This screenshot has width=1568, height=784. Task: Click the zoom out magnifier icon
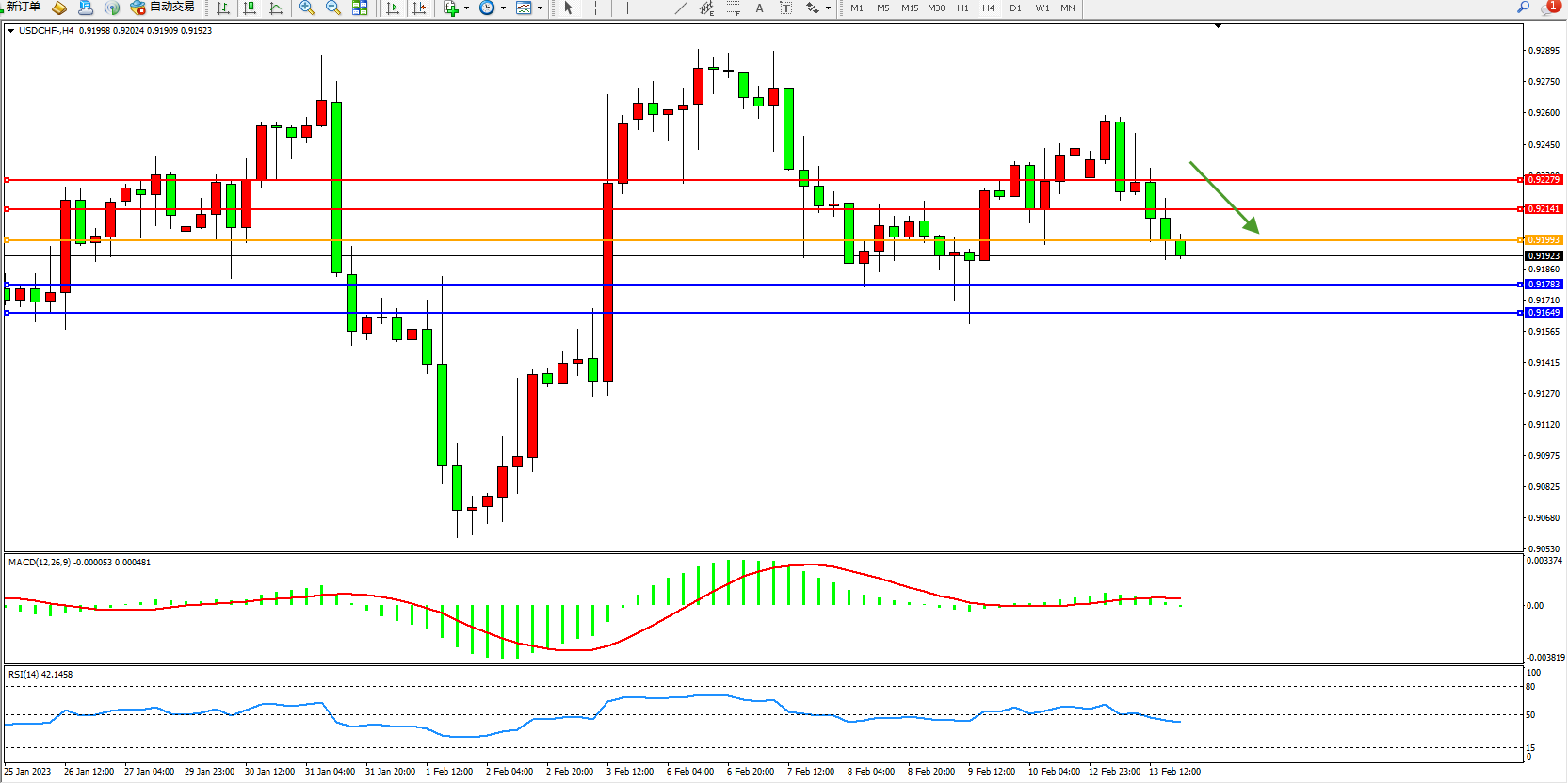tap(332, 8)
